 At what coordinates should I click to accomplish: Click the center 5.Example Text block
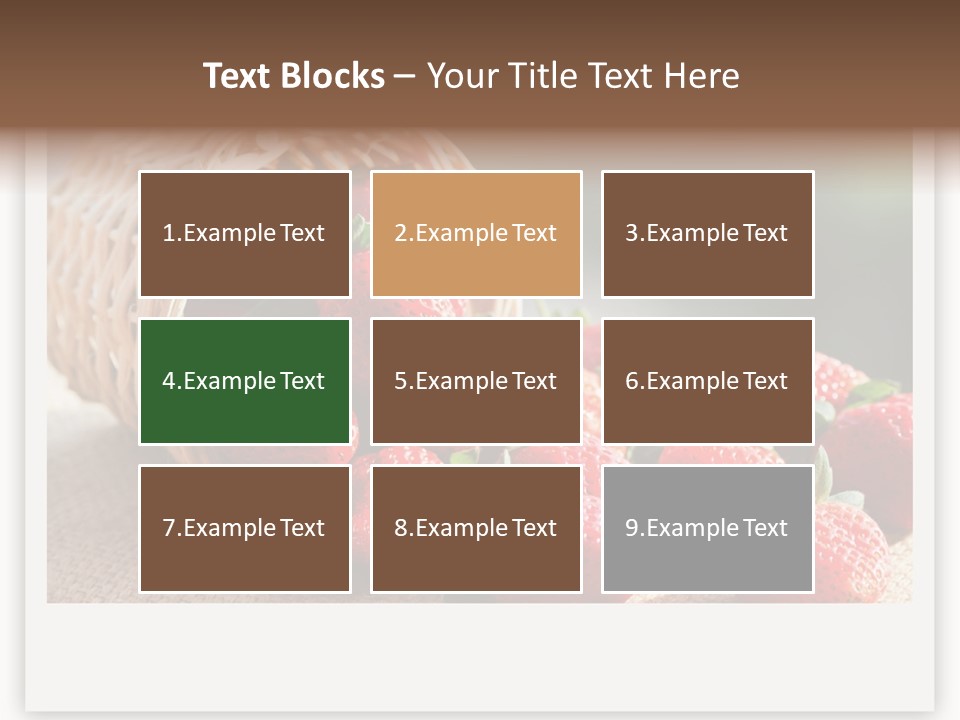click(476, 381)
